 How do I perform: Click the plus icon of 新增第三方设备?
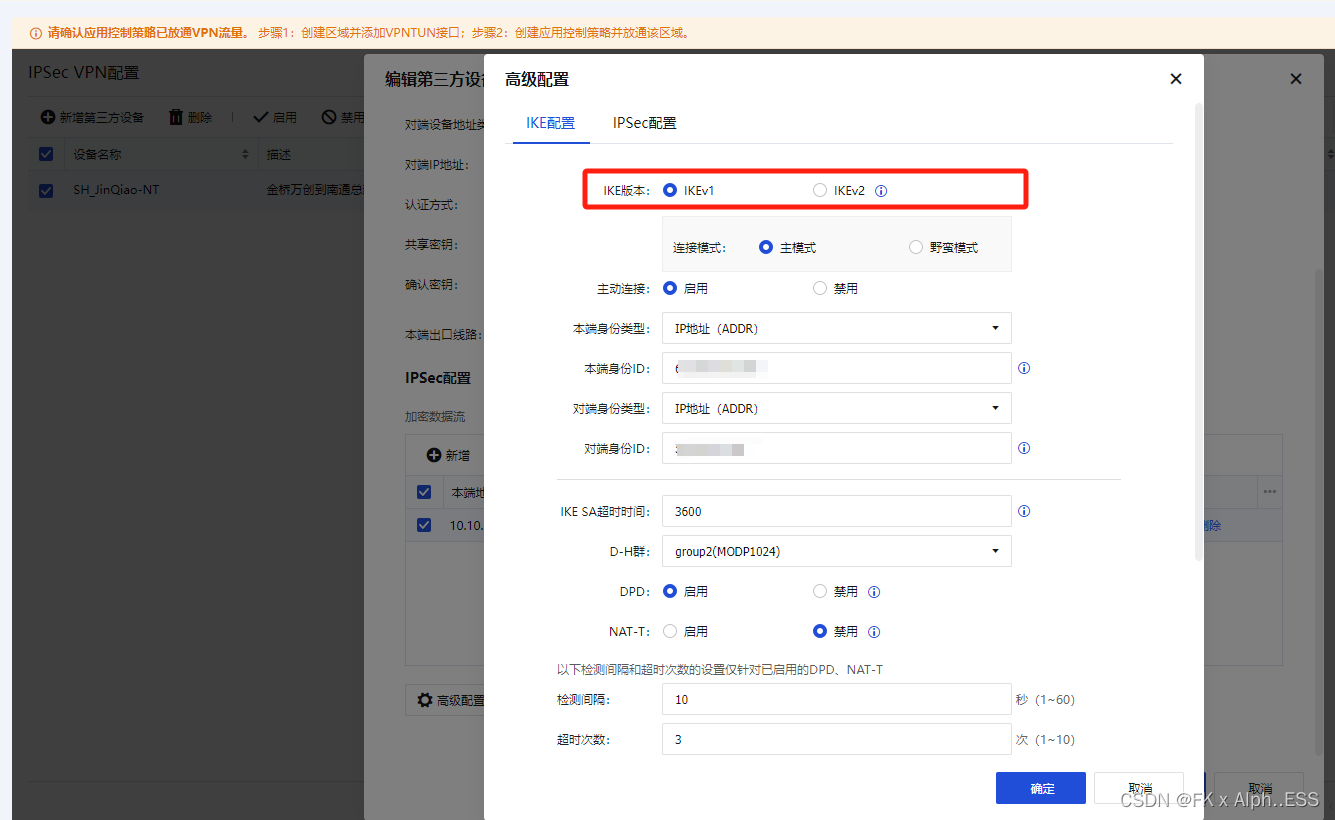coord(48,117)
